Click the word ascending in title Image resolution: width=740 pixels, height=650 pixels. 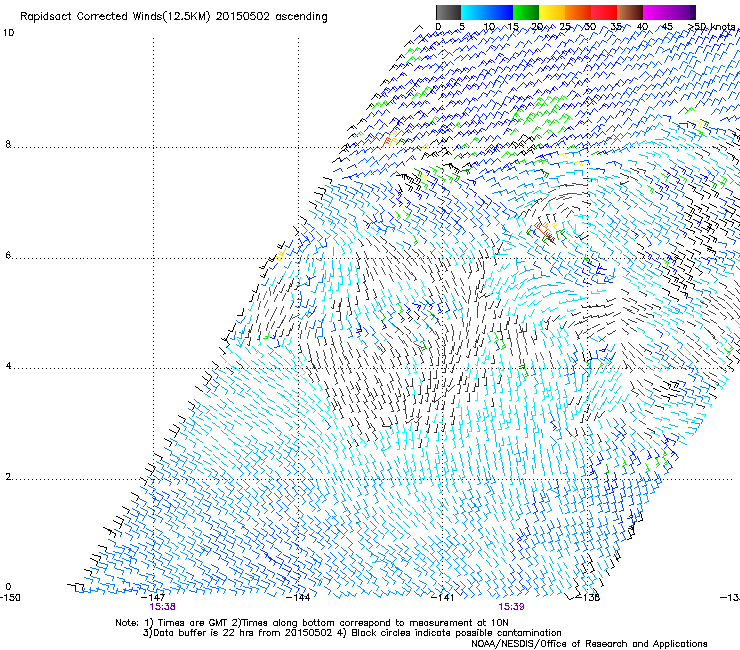[x=301, y=17]
